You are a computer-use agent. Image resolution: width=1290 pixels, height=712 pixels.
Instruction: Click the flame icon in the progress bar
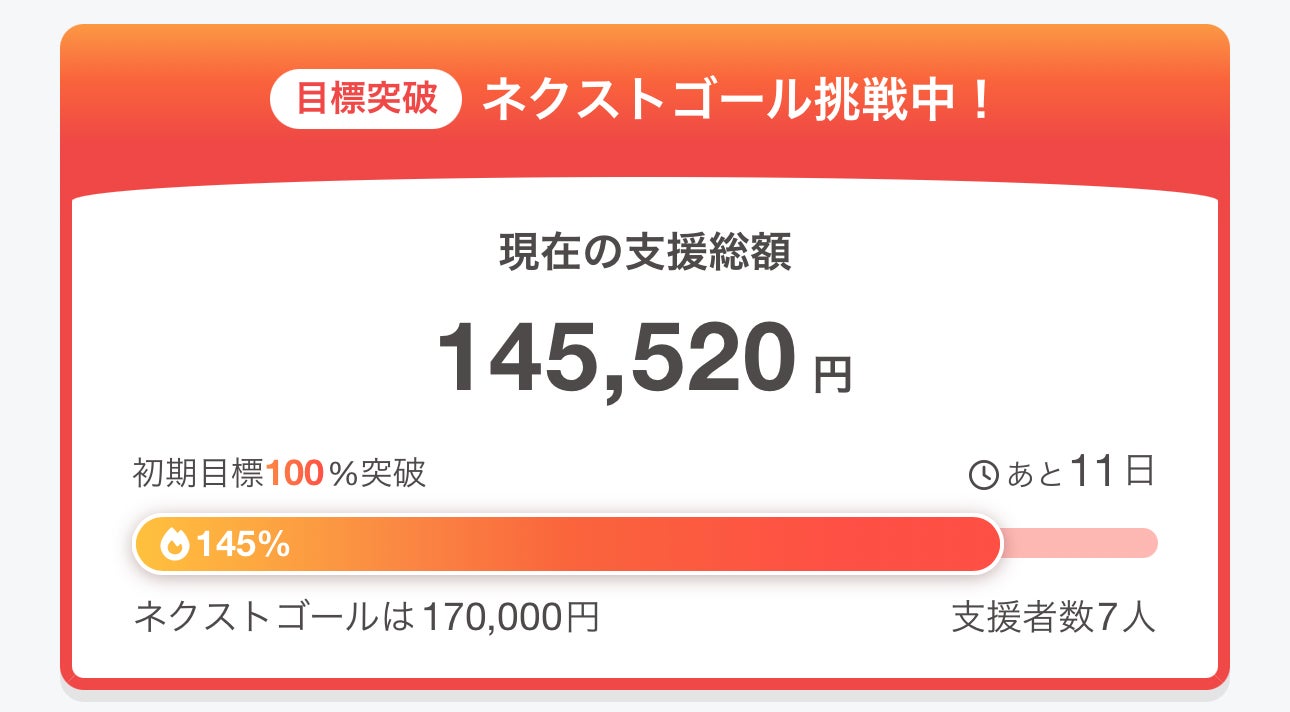tap(174, 545)
